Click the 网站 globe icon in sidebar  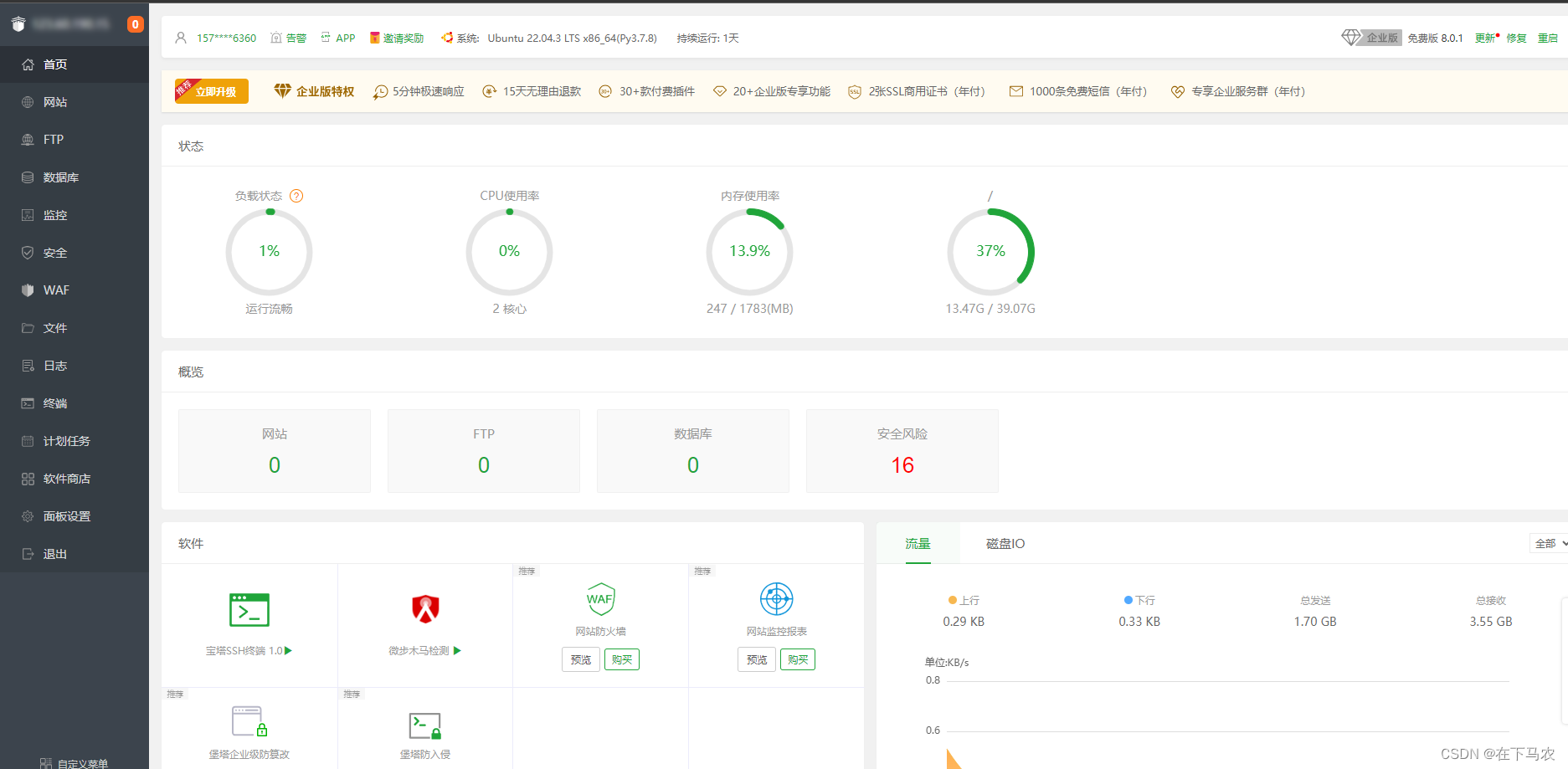point(28,102)
